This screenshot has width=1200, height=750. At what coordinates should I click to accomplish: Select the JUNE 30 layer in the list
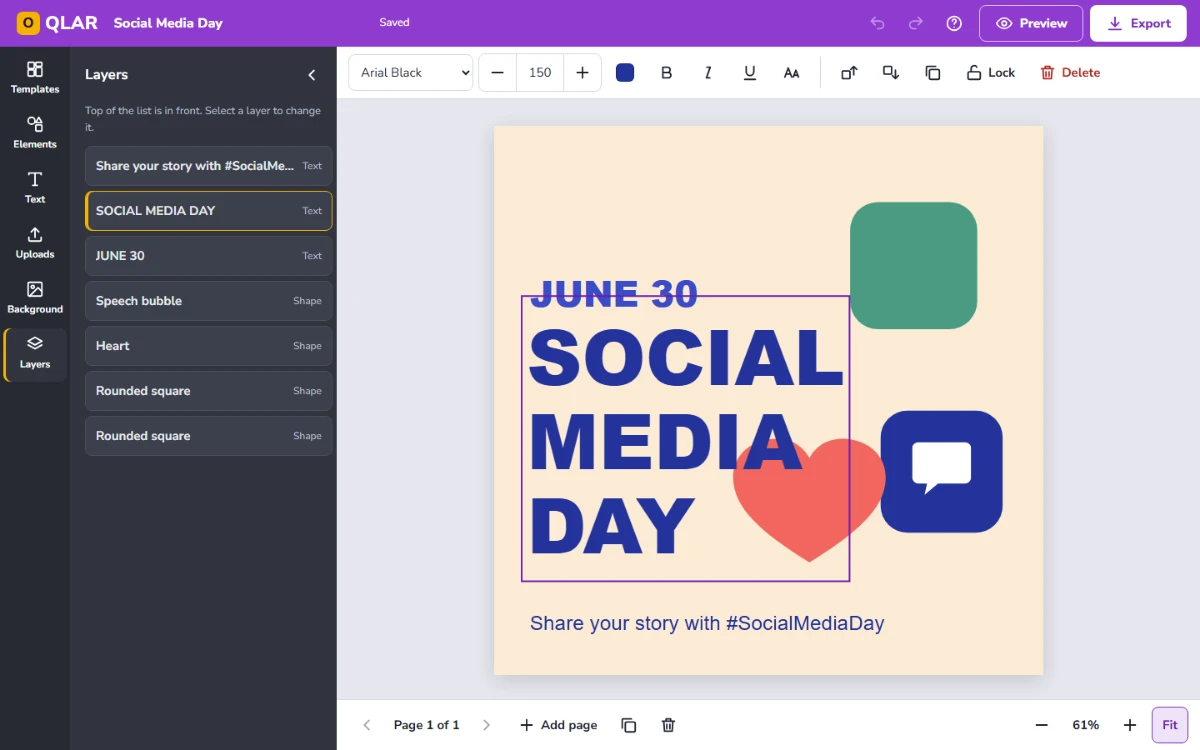tap(209, 256)
